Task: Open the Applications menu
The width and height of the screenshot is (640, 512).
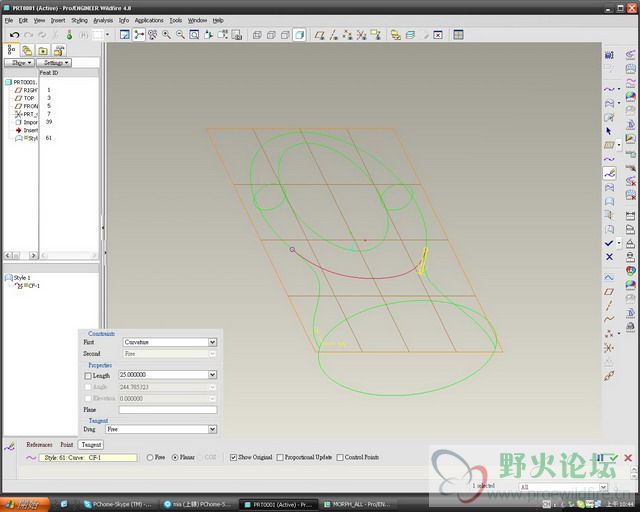Action: point(149,20)
